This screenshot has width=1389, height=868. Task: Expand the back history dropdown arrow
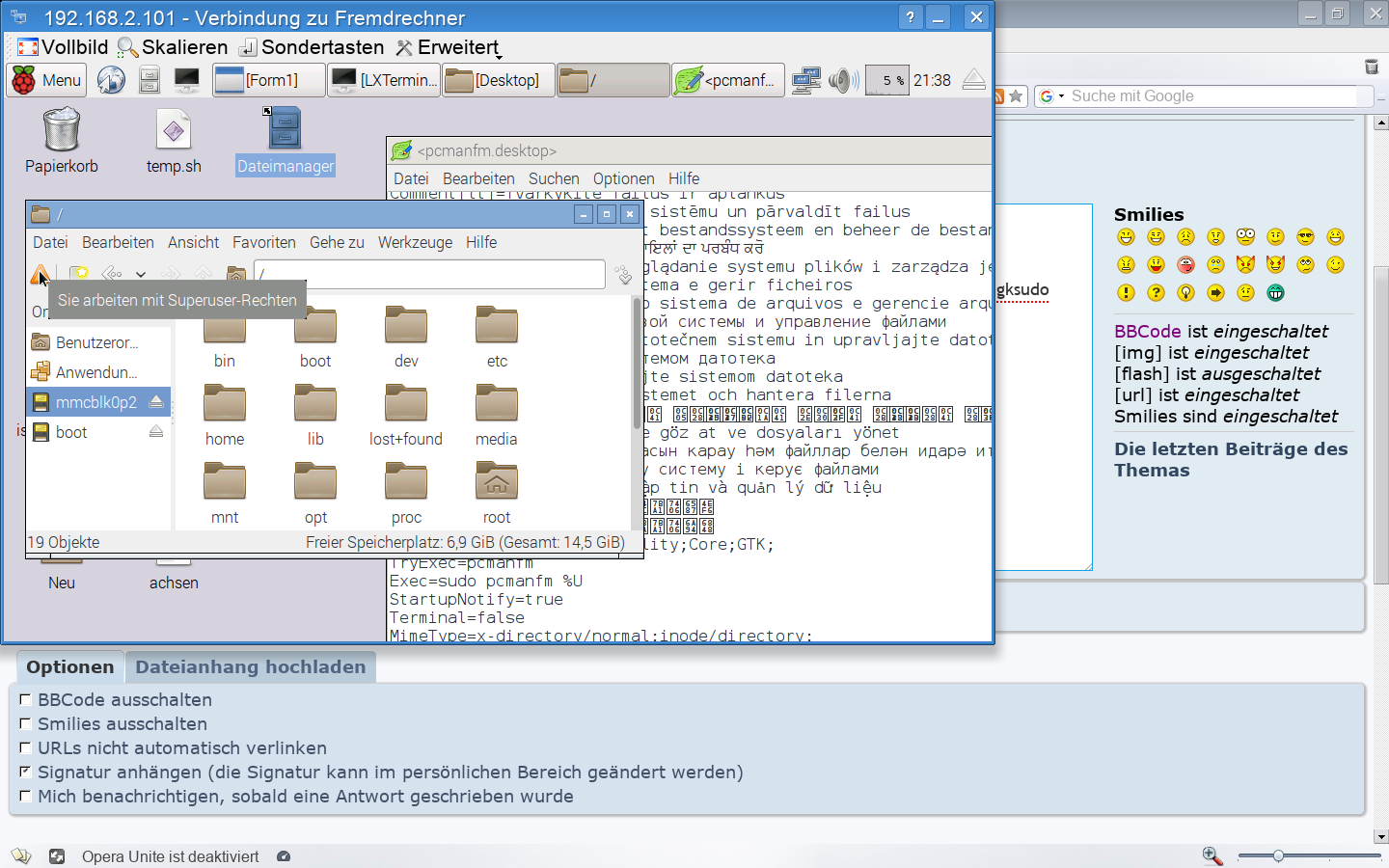click(141, 275)
